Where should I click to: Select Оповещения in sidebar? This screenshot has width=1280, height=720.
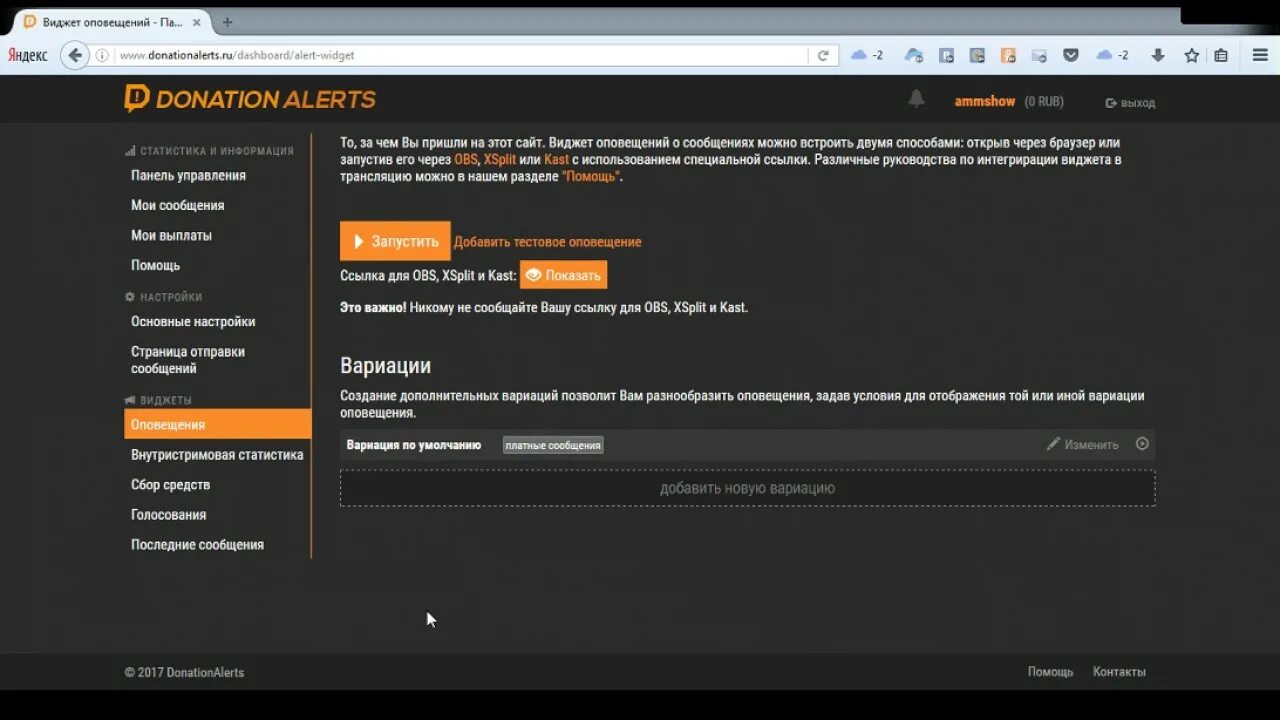(218, 424)
